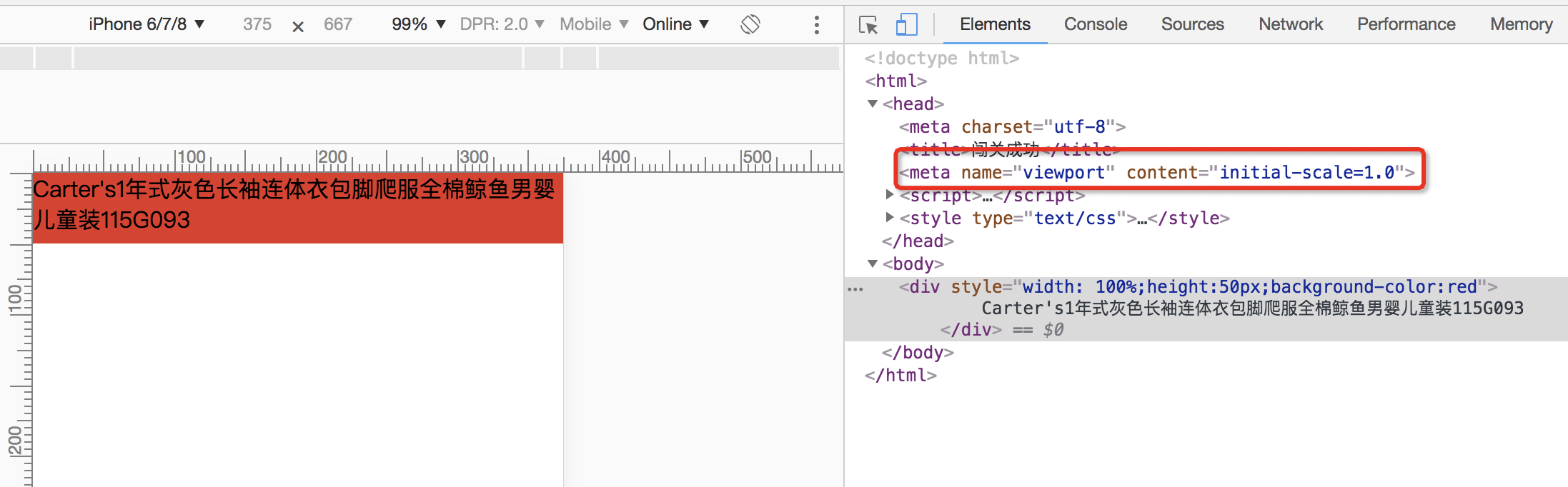Click the red Carter's1 banner in the page preview
The width and height of the screenshot is (1568, 487).
298,208
